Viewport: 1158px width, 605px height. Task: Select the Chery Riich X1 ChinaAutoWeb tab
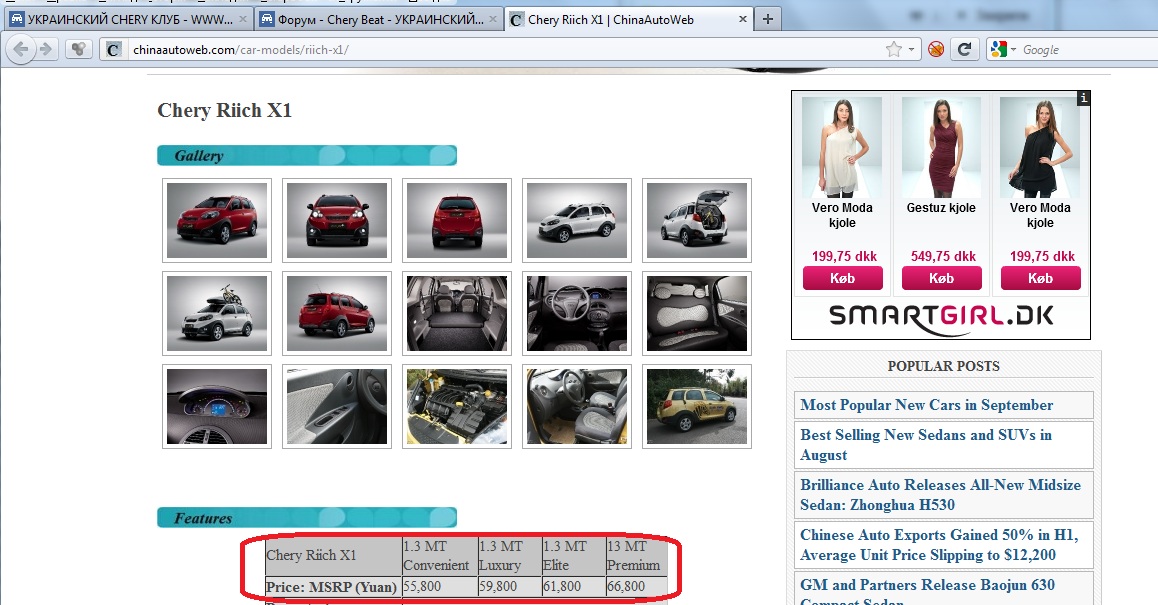tap(628, 20)
